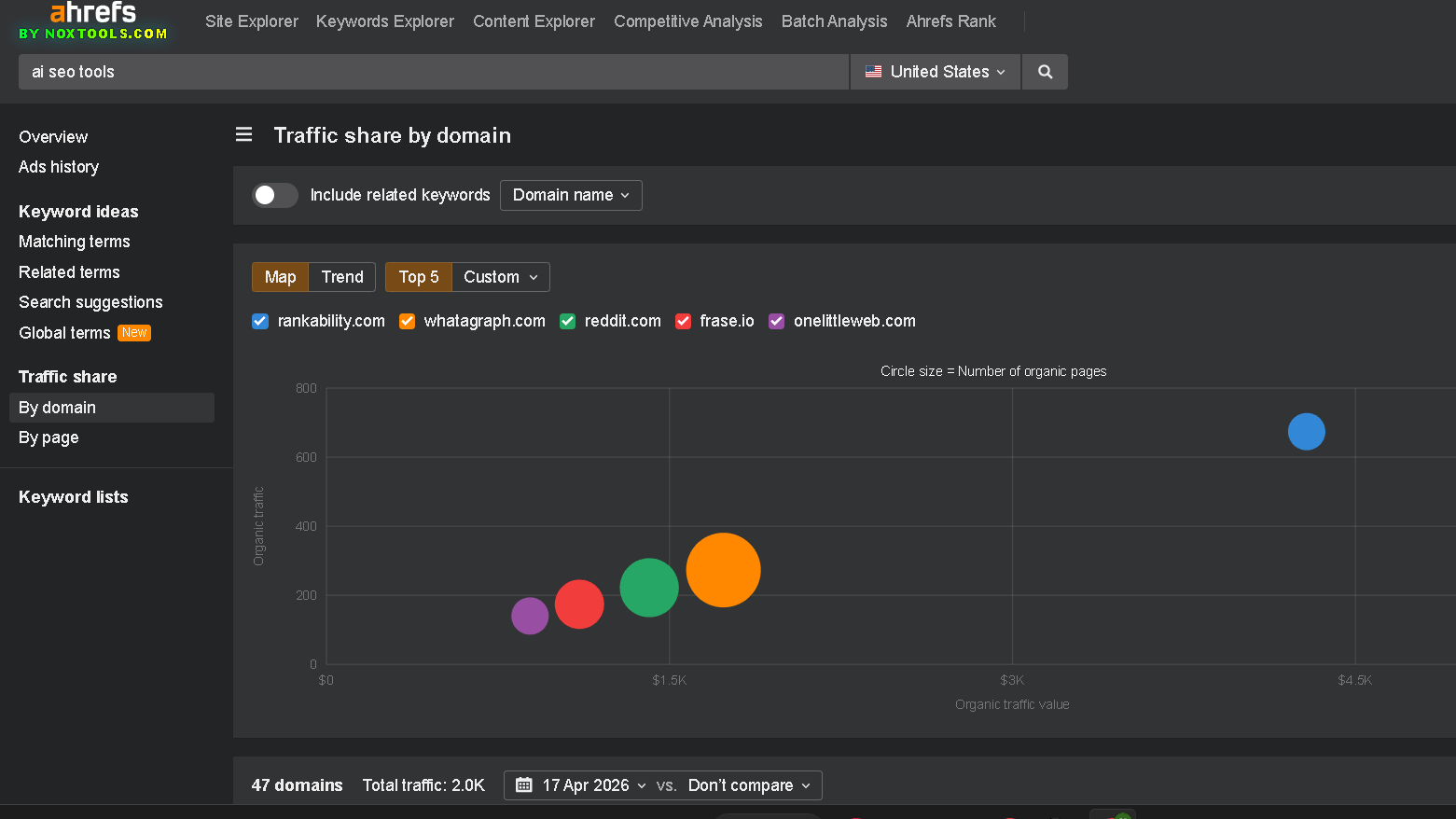Open the hamburger sidebar menu icon
The image size is (1456, 819).
click(243, 135)
